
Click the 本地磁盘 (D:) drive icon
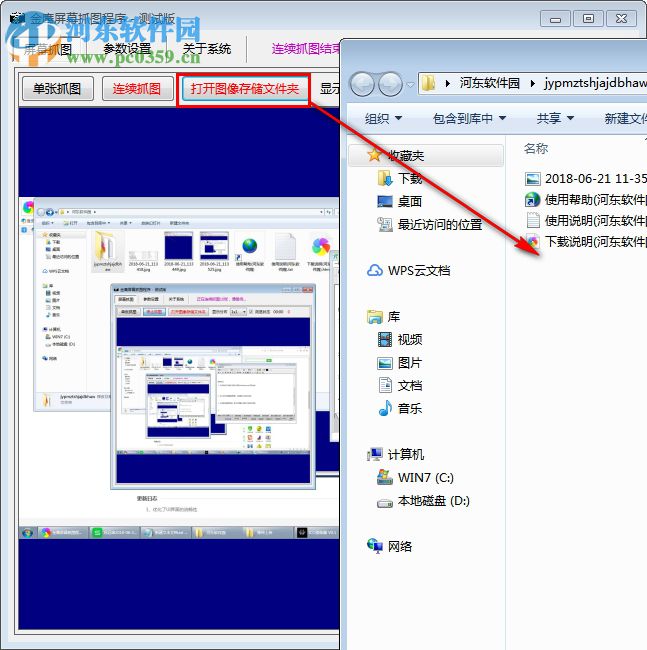tap(385, 503)
